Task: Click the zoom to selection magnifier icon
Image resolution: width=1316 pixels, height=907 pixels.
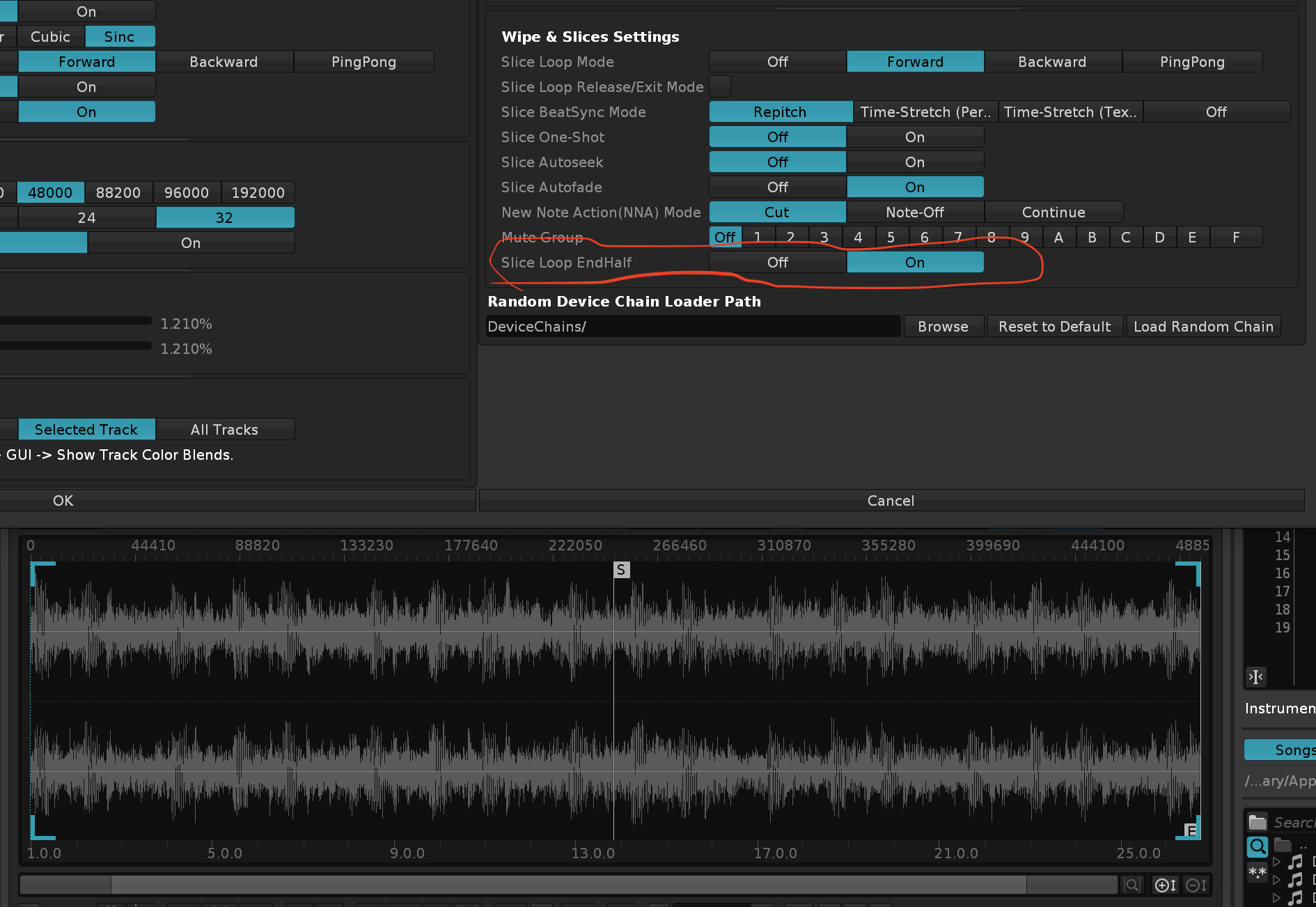Action: click(x=1133, y=885)
